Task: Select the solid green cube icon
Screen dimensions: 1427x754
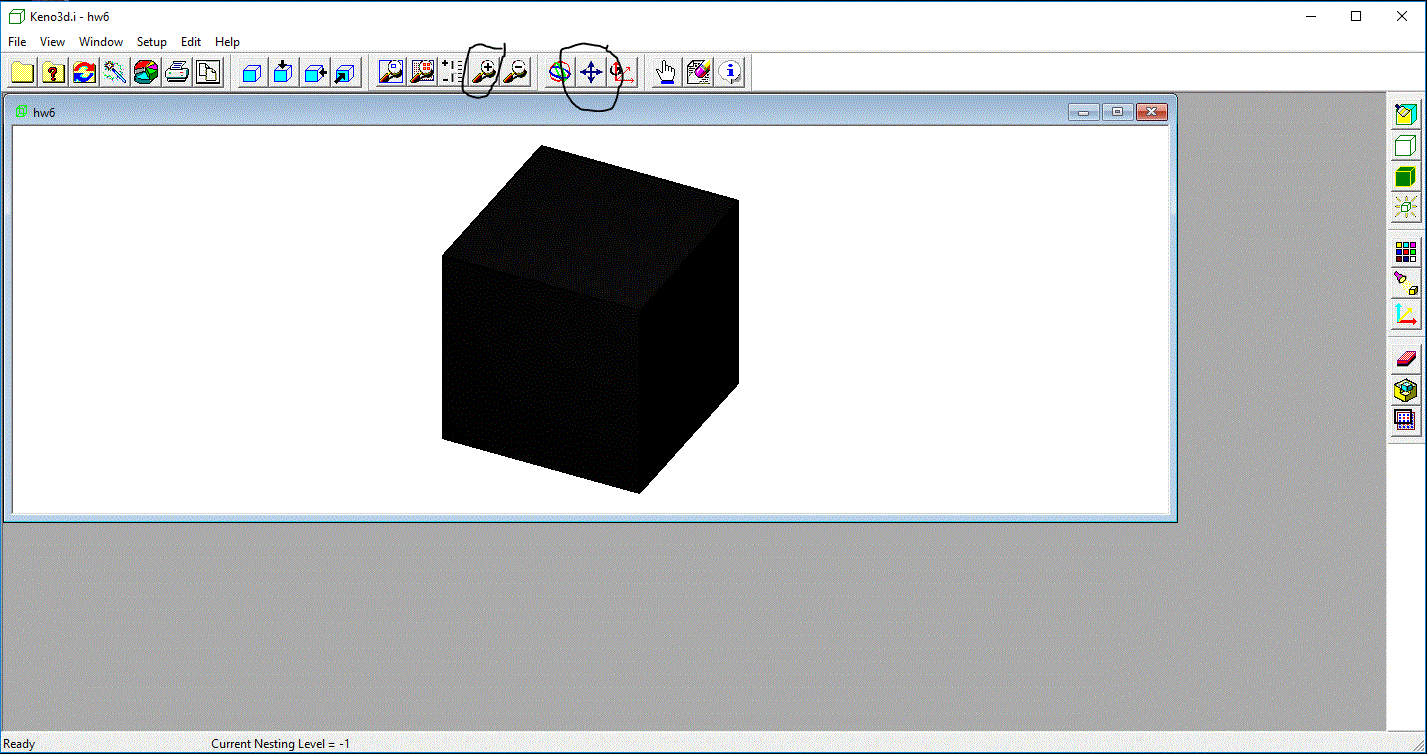Action: click(x=1406, y=177)
